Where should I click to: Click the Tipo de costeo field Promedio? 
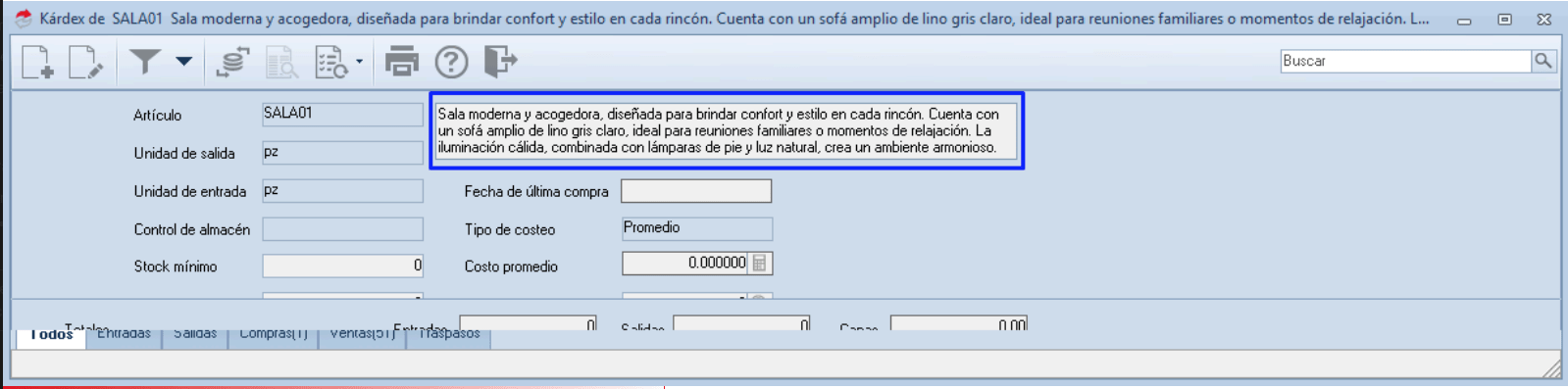pyautogui.click(x=697, y=228)
